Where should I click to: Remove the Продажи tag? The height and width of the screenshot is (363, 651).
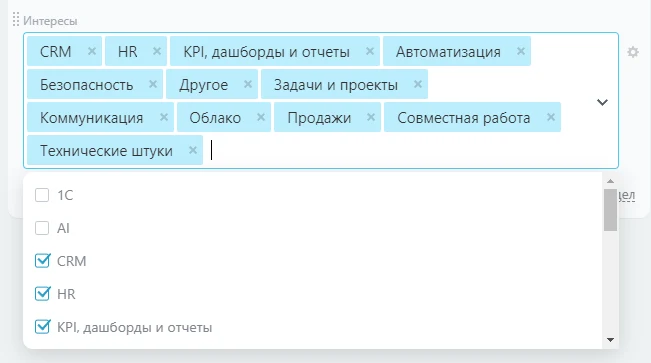pyautogui.click(x=371, y=117)
